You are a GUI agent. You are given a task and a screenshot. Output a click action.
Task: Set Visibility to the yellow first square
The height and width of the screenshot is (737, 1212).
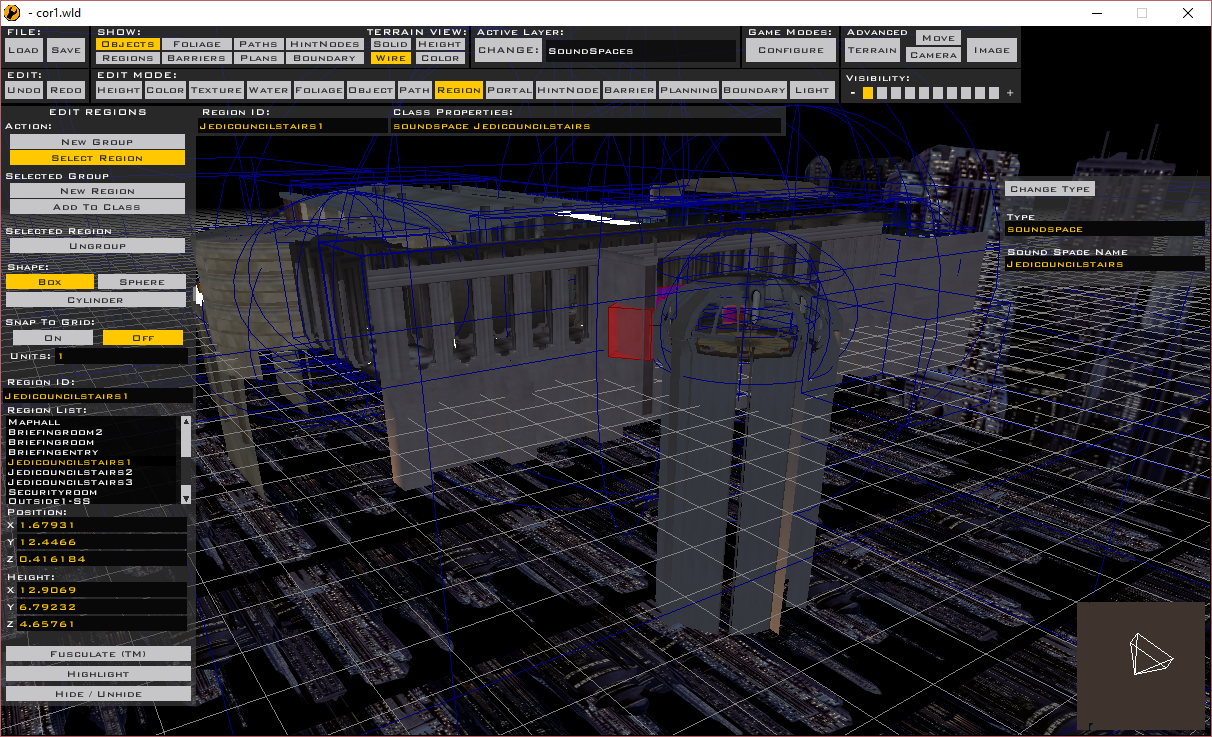click(868, 93)
